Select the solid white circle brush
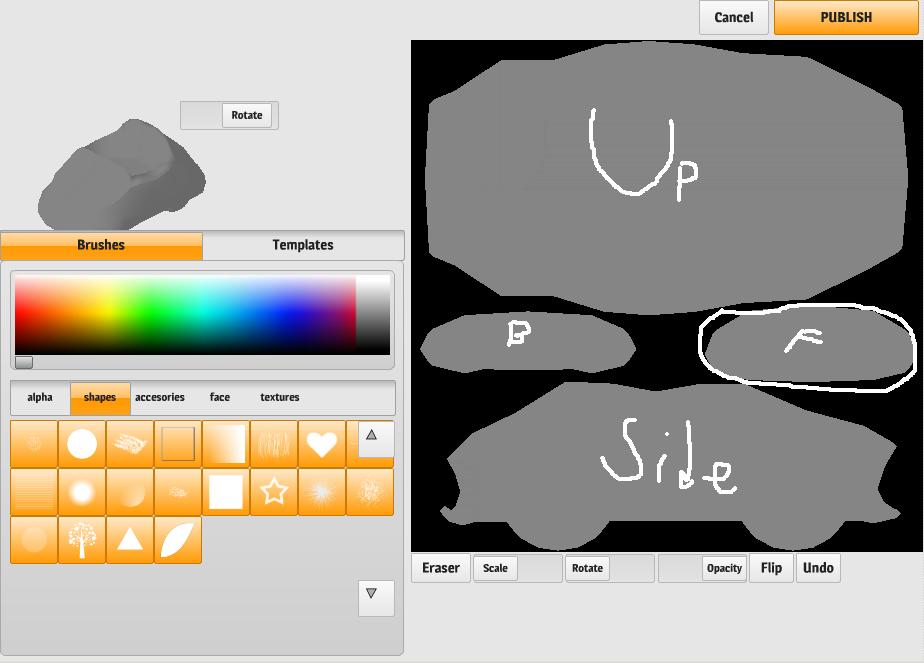 pyautogui.click(x=82, y=444)
